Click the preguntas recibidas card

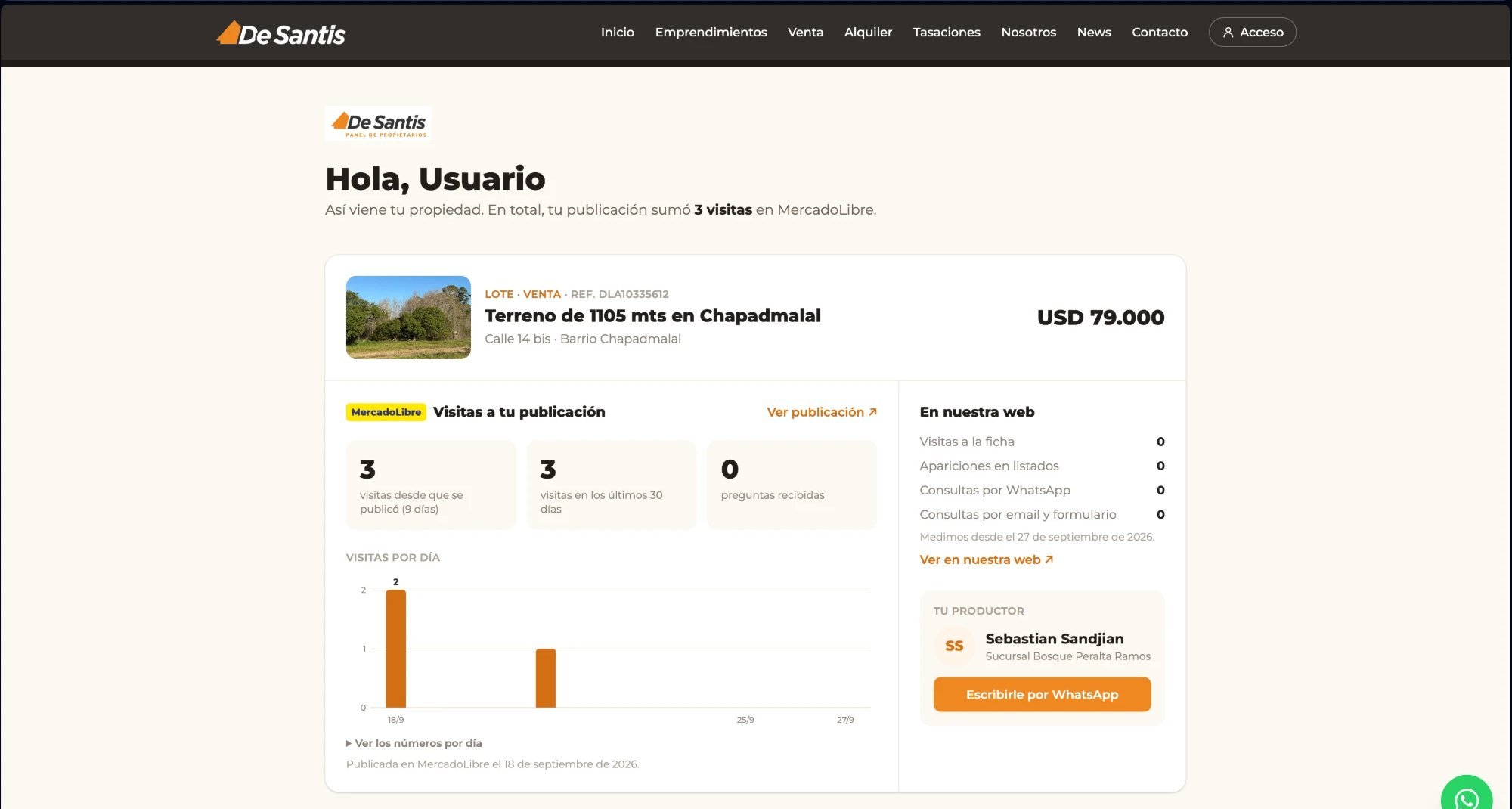792,485
